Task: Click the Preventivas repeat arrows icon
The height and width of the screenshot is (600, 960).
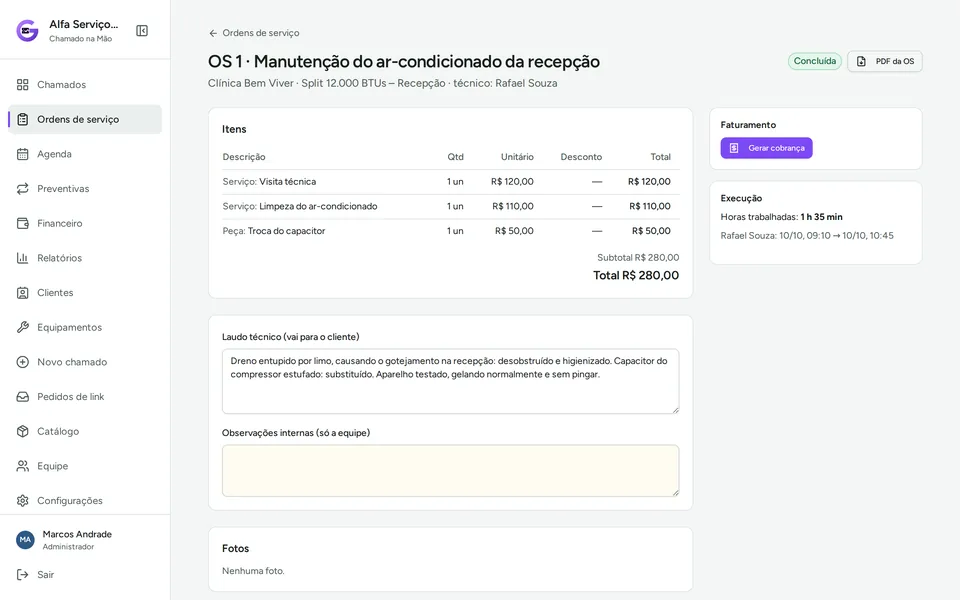Action: [23, 189]
